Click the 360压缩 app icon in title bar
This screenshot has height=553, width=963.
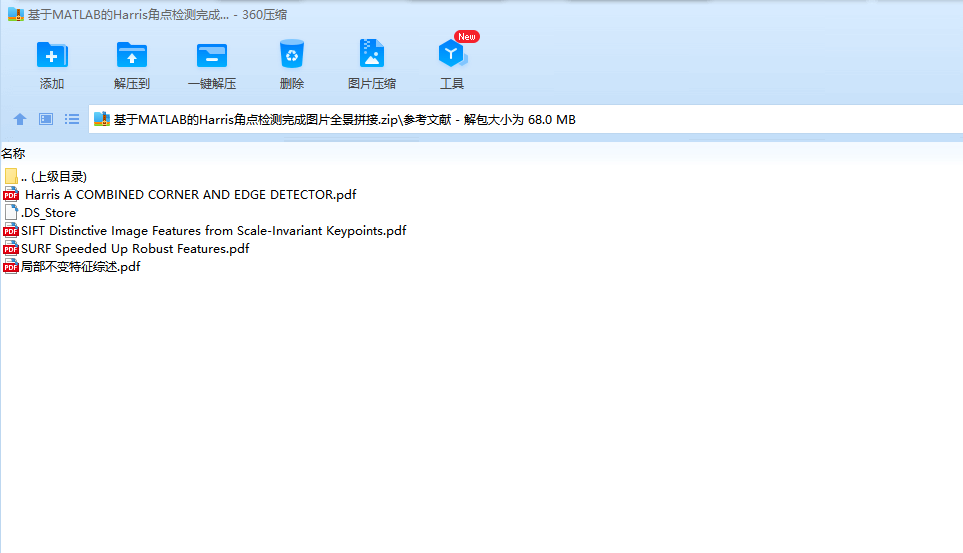[15, 15]
